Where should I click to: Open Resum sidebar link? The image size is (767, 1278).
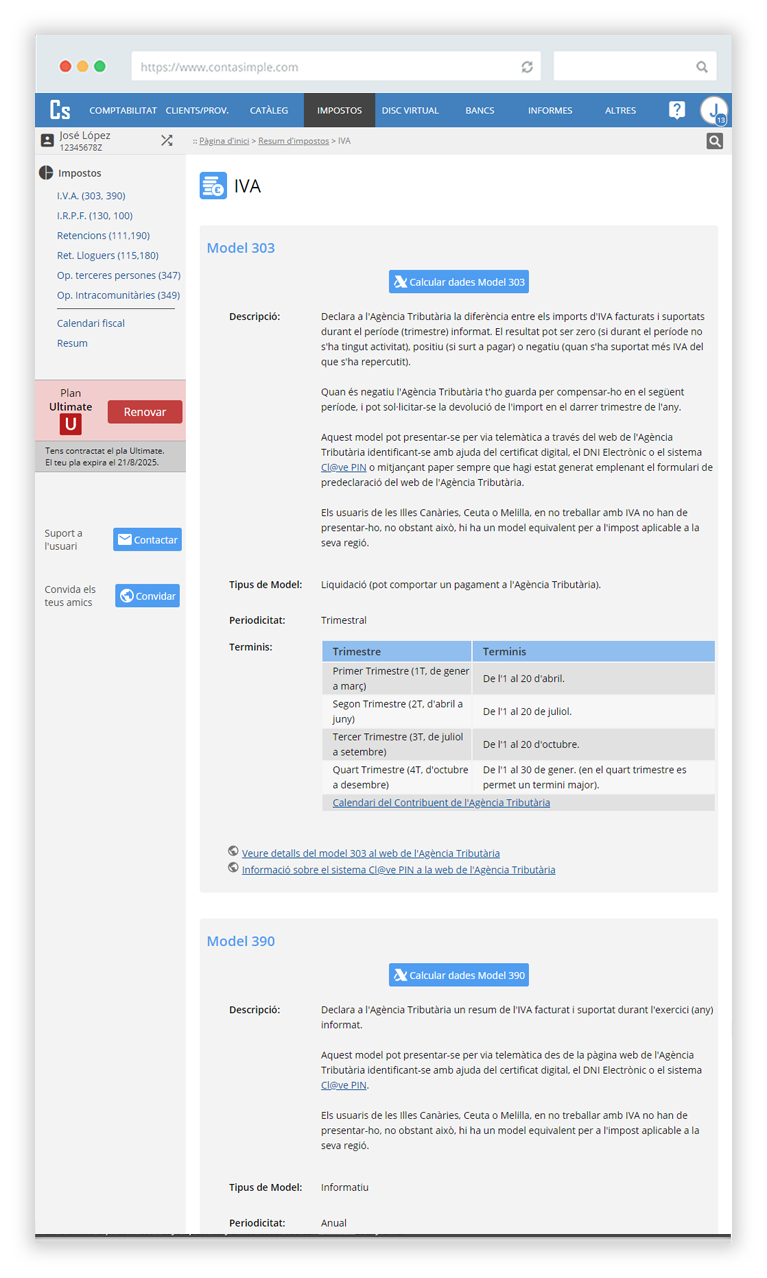tap(72, 343)
